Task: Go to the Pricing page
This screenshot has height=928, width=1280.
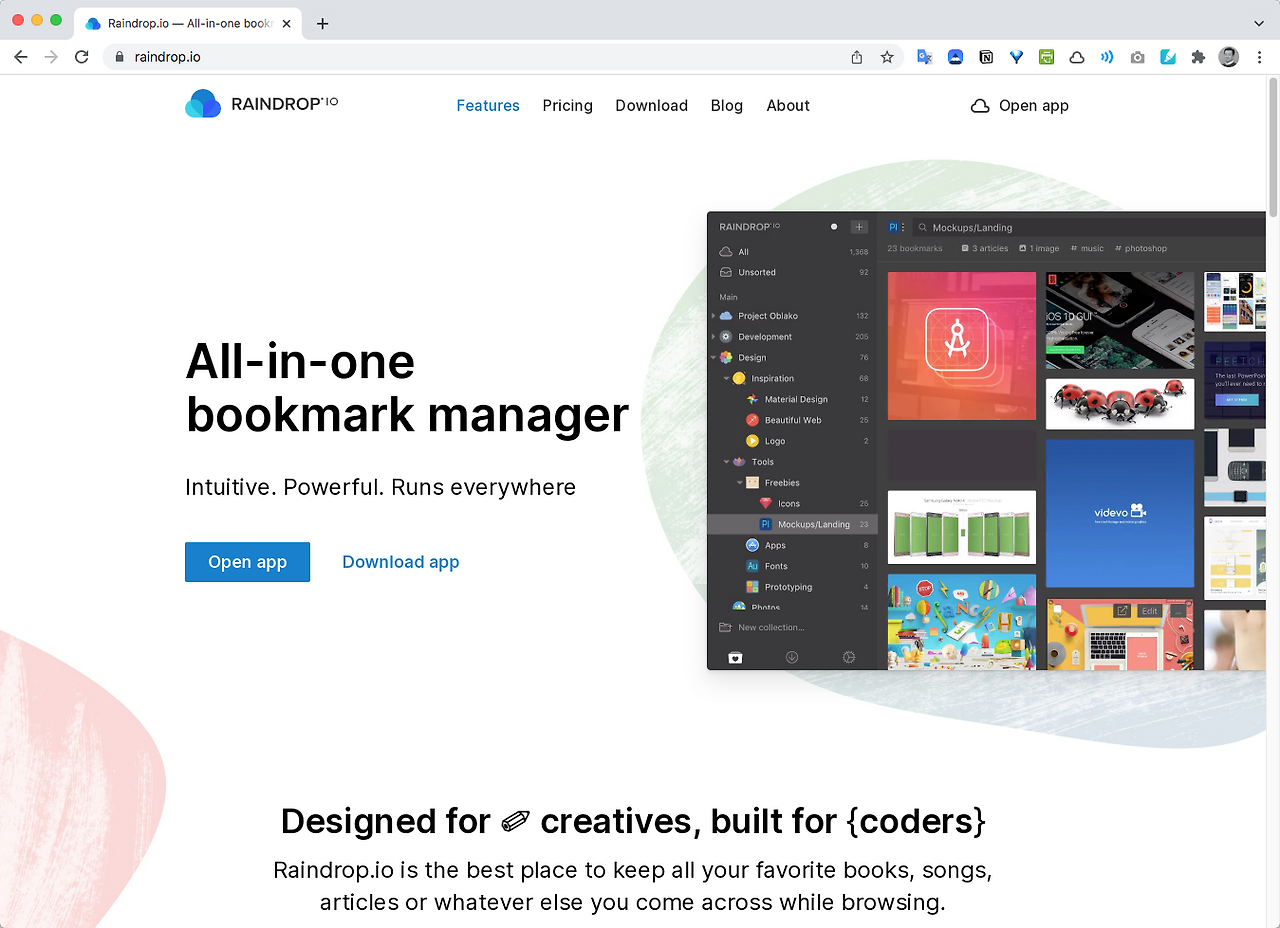Action: coord(568,105)
